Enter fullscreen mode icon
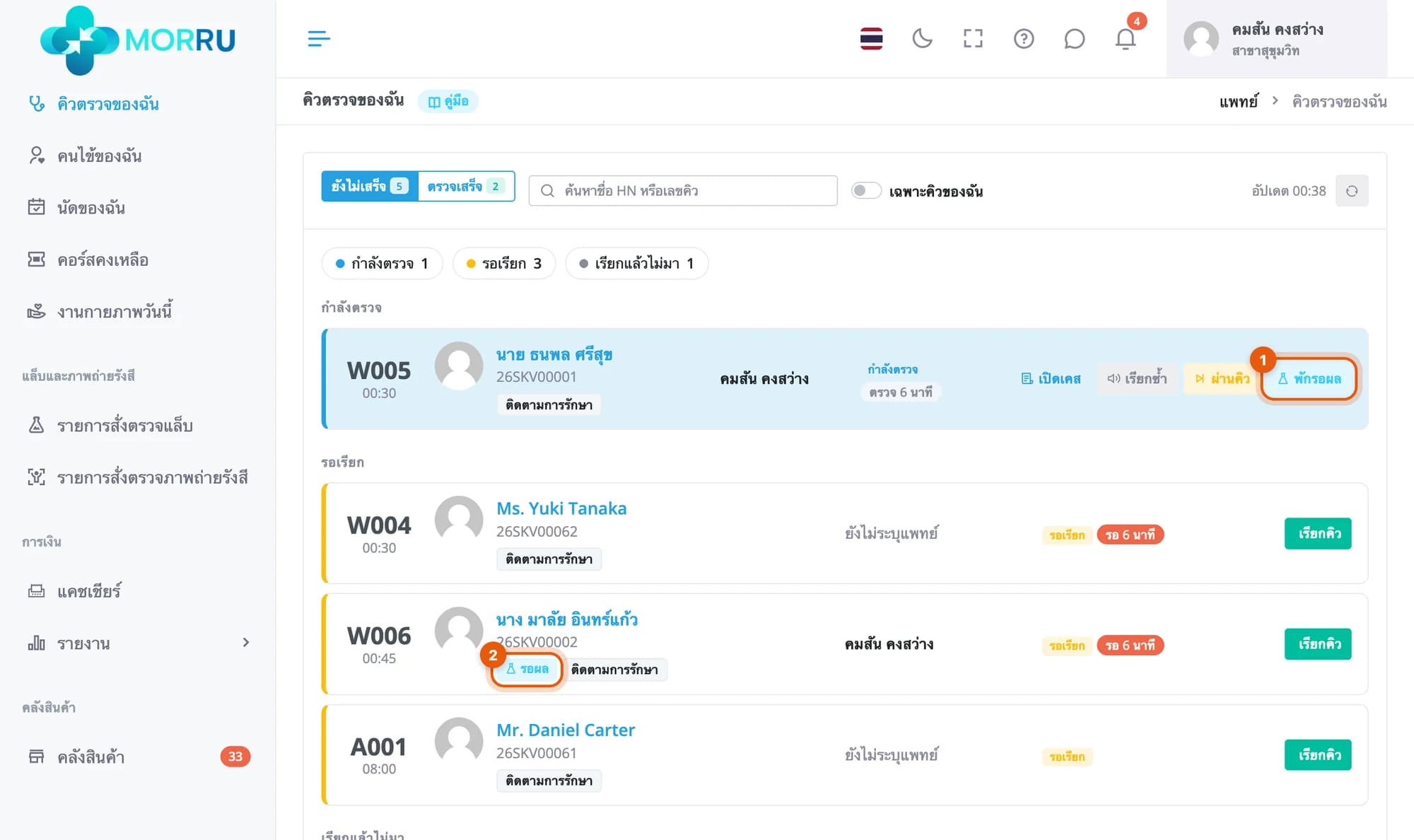 coord(973,39)
